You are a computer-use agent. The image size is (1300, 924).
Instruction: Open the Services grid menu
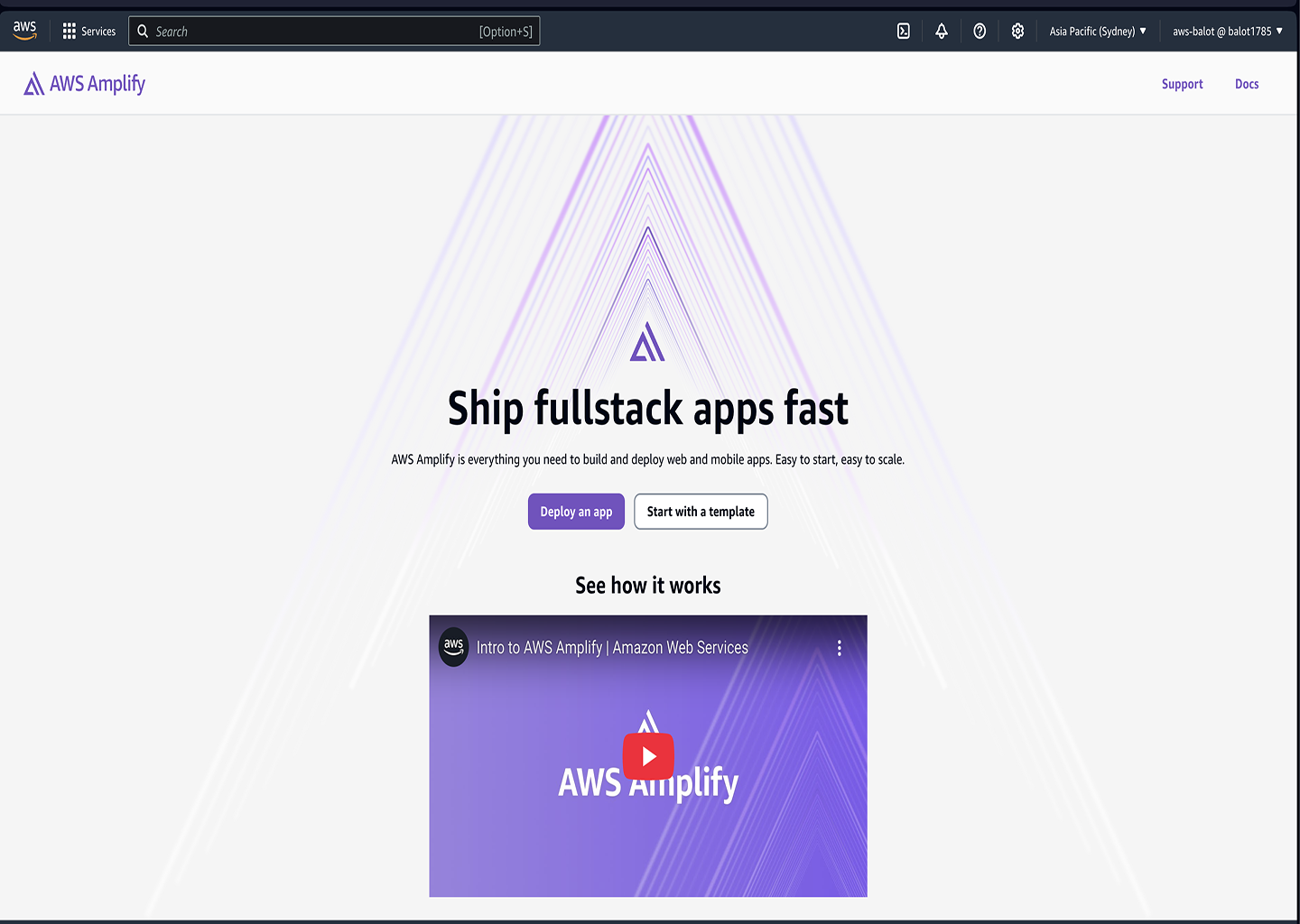(x=88, y=32)
